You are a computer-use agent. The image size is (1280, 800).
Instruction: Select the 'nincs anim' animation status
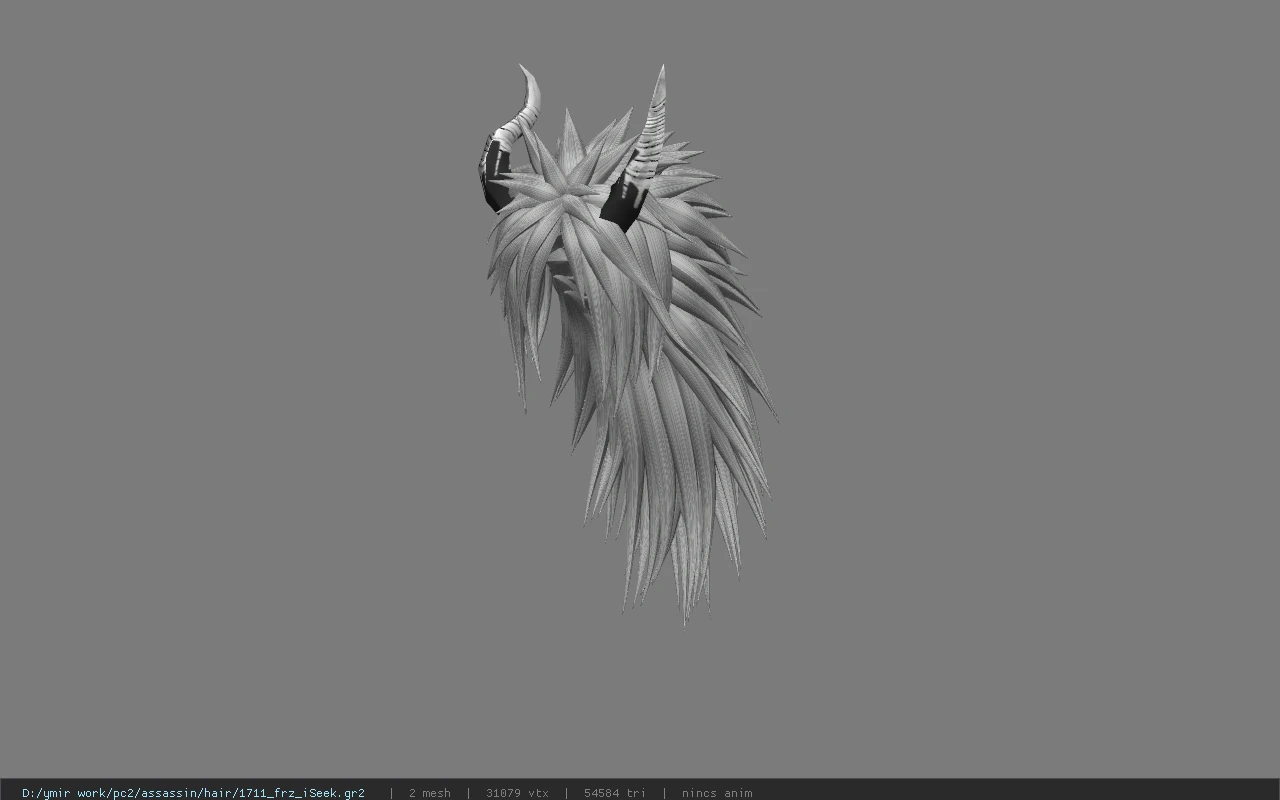[x=717, y=793]
